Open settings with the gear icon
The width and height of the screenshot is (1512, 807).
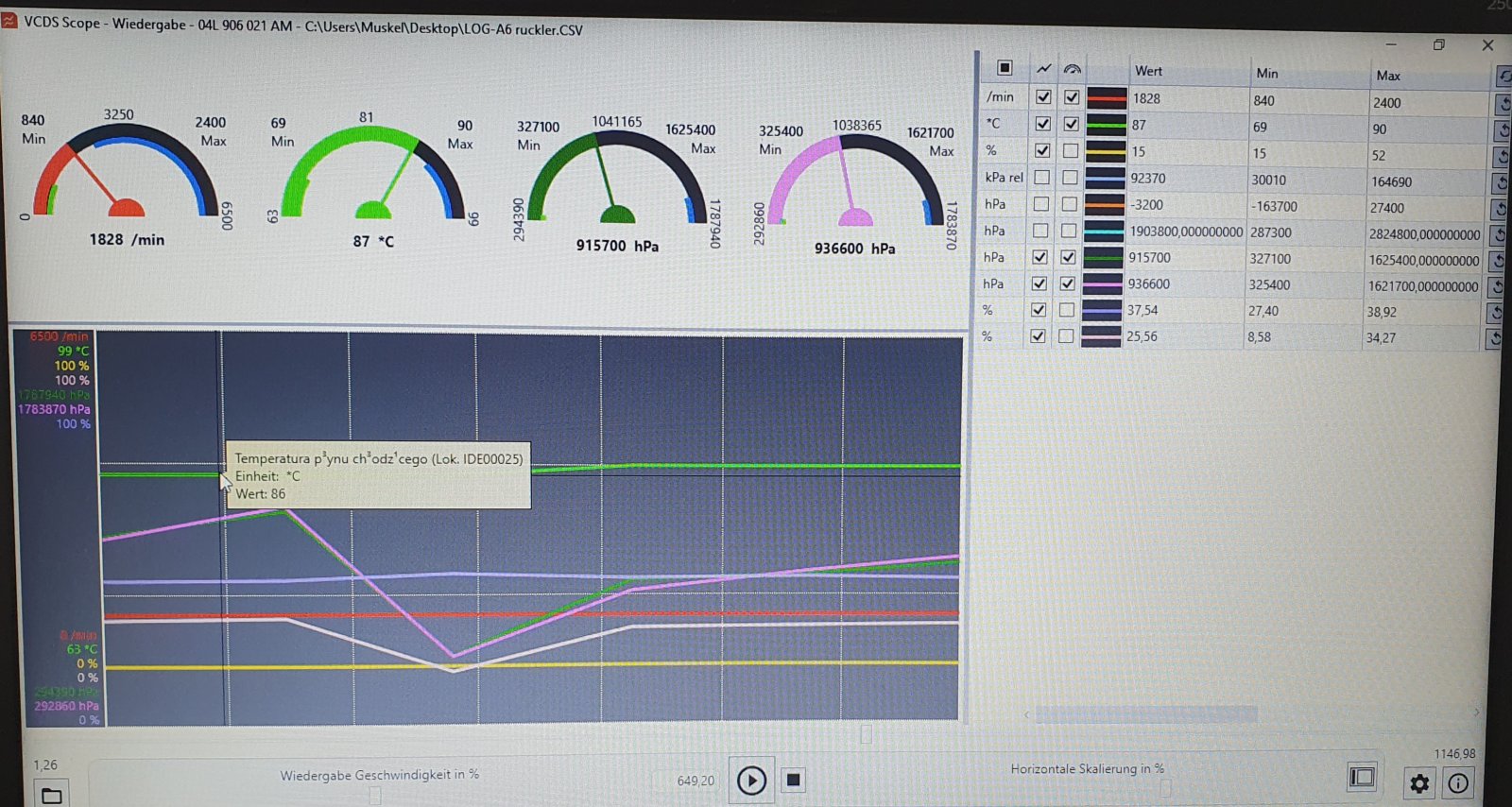point(1419,783)
